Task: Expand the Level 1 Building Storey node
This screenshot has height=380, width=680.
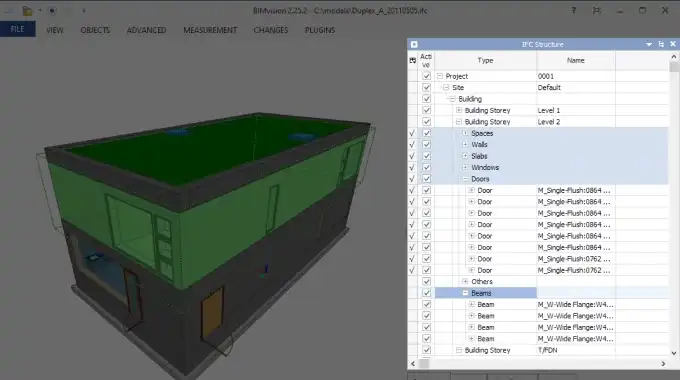Action: click(x=459, y=110)
